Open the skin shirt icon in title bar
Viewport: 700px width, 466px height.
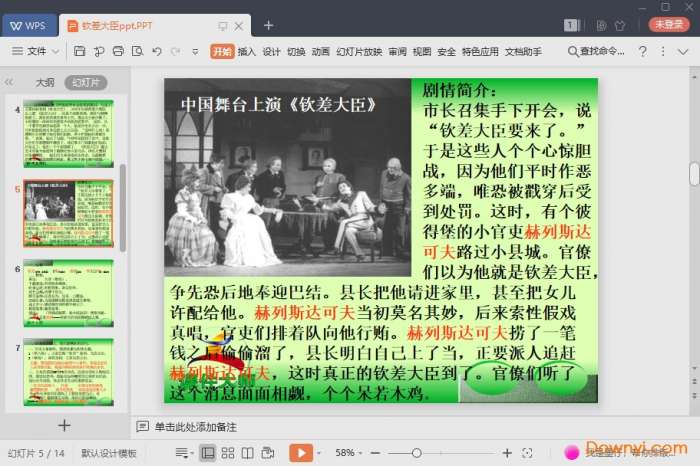coord(620,25)
